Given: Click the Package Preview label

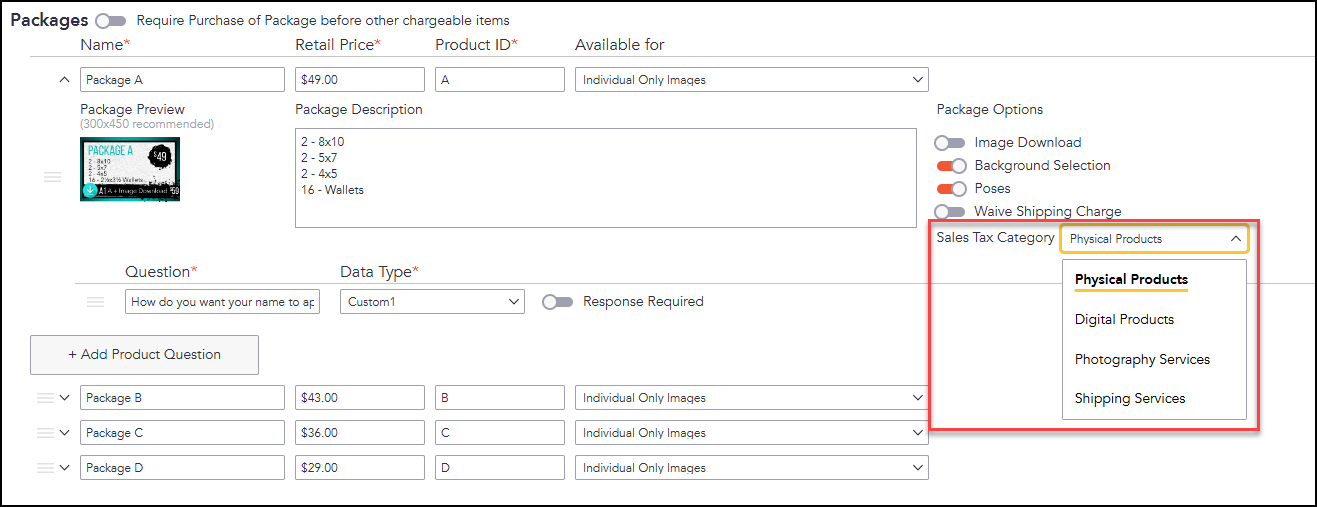Looking at the screenshot, I should [132, 110].
